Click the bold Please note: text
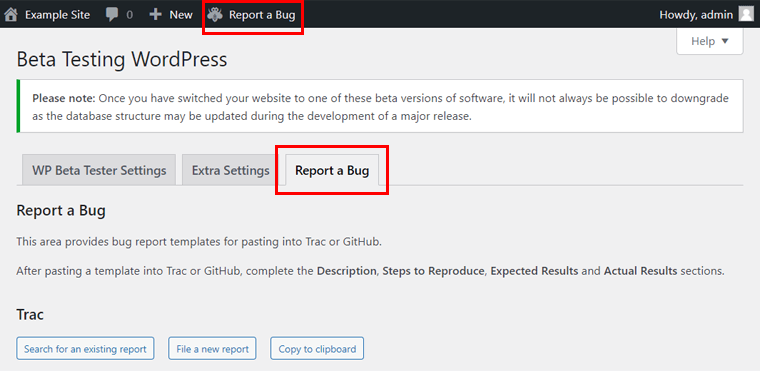This screenshot has width=760, height=371. point(64,98)
